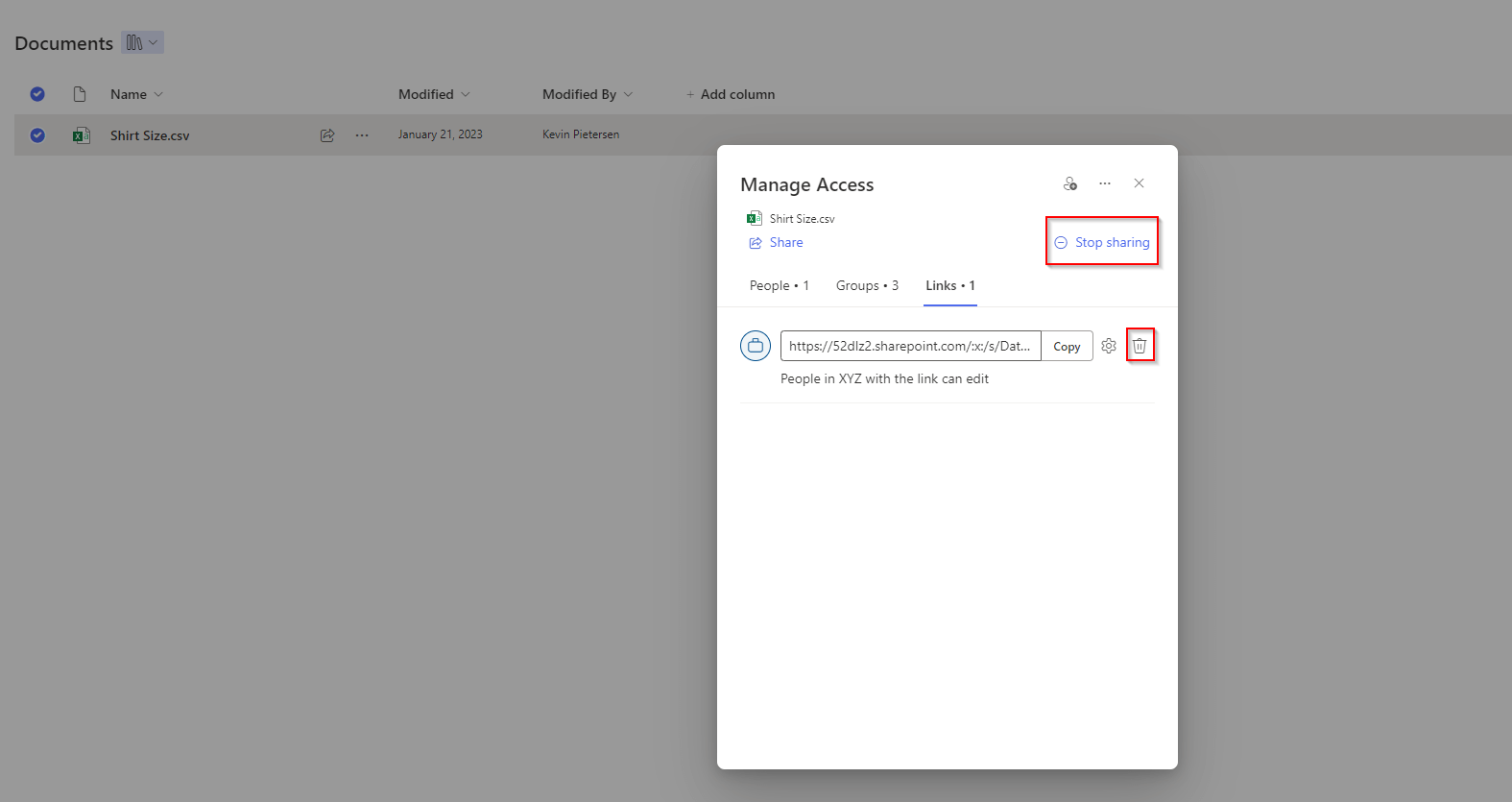Image resolution: width=1512 pixels, height=802 pixels.
Task: Open the row ellipsis for Shirt Size.csv
Action: click(362, 135)
